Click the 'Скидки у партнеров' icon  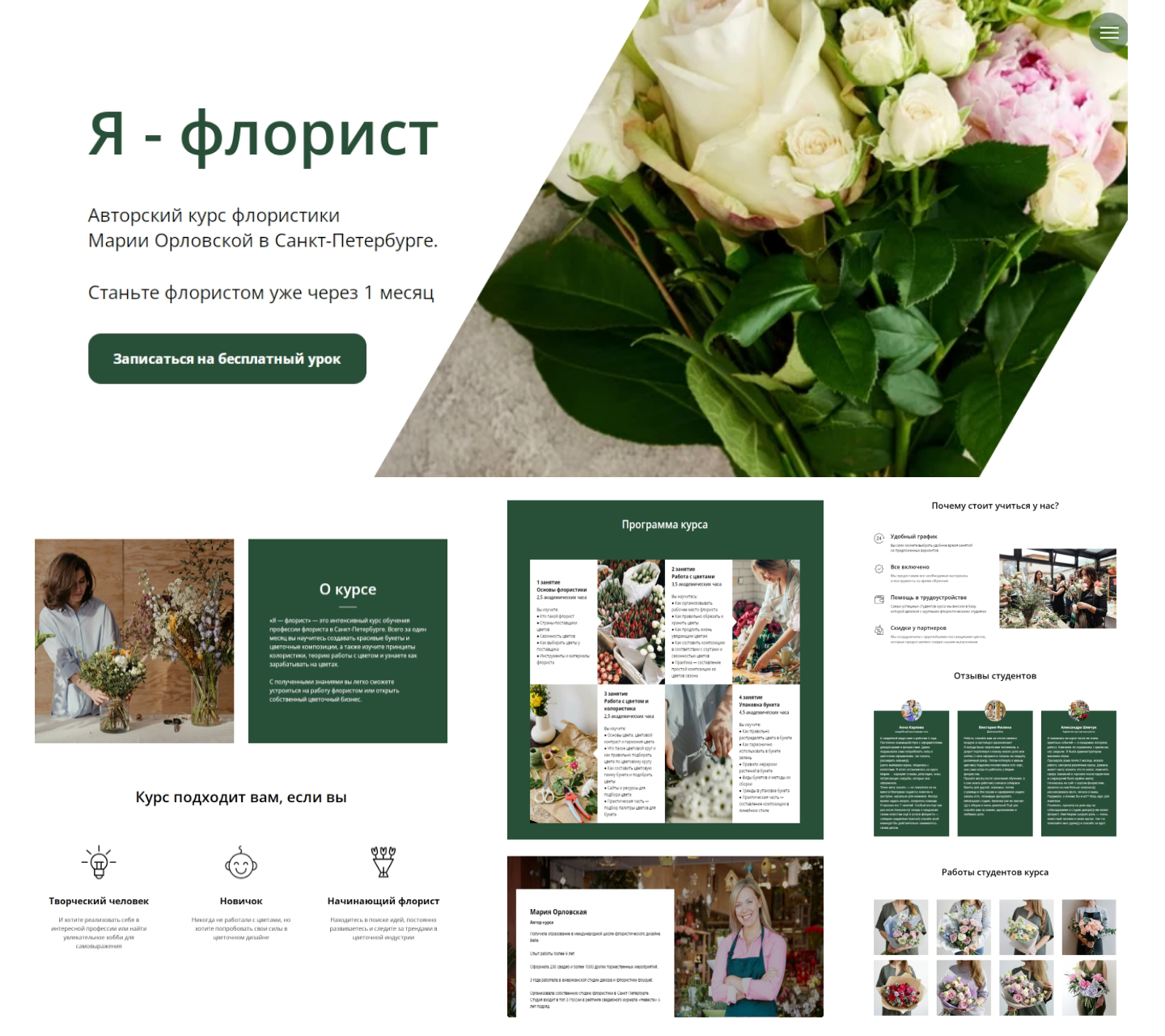point(879,630)
